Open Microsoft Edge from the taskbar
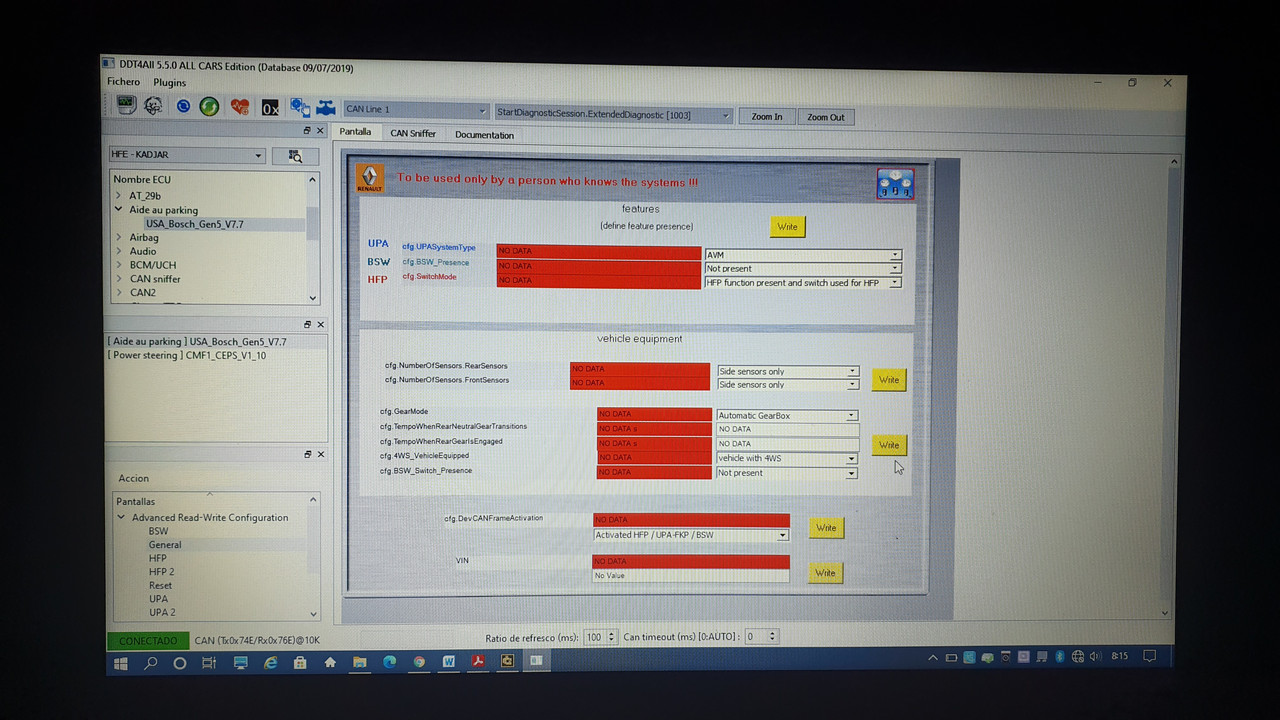The width and height of the screenshot is (1280, 720). point(389,661)
